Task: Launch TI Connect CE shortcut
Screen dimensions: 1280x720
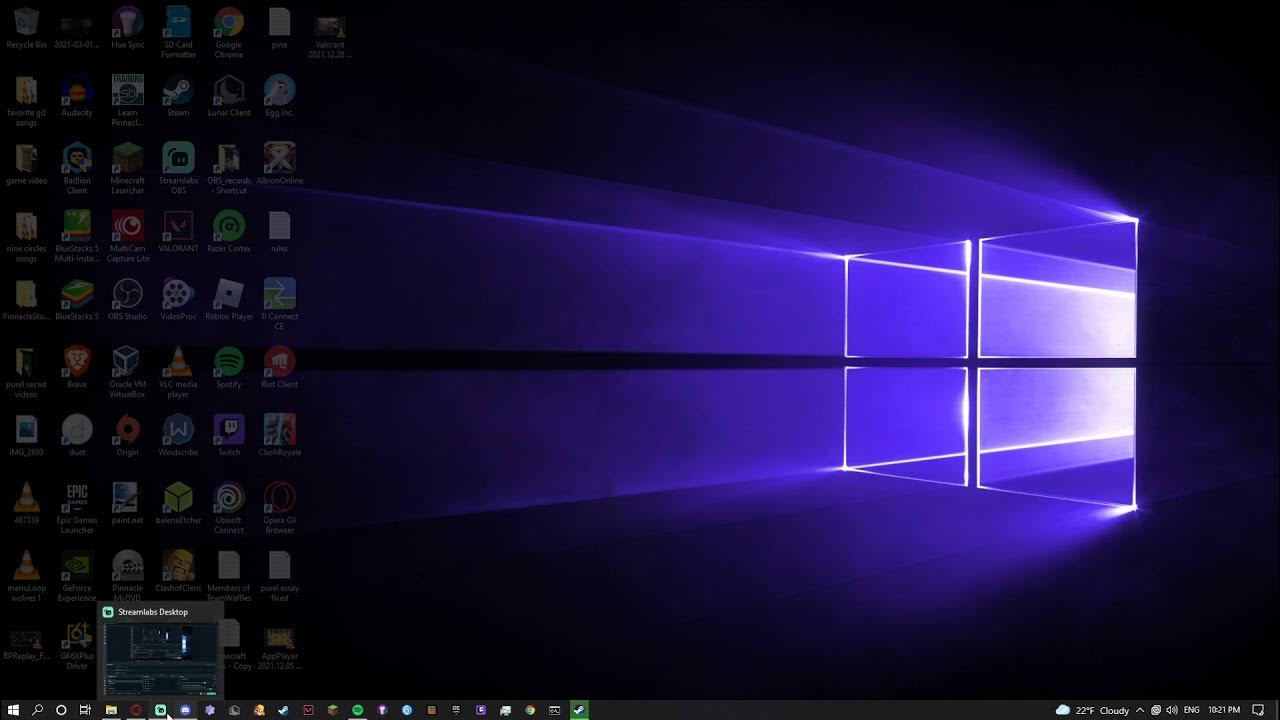Action: (x=279, y=305)
